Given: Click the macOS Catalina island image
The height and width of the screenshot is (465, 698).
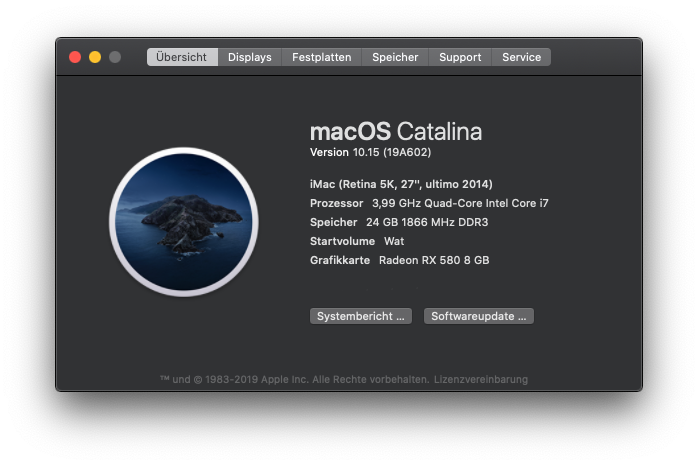Looking at the screenshot, I should point(184,222).
